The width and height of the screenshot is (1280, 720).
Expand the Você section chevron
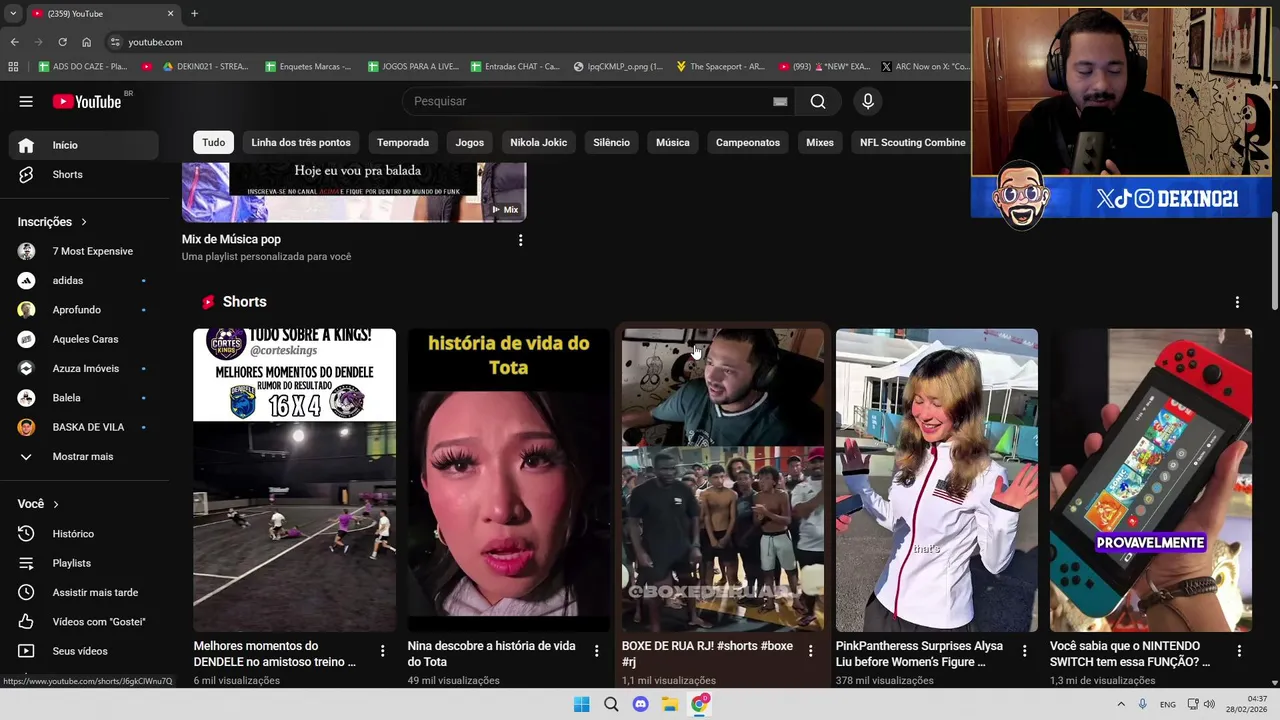56,504
